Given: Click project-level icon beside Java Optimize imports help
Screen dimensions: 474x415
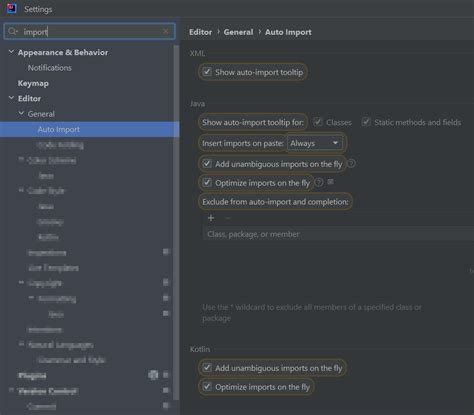Looking at the screenshot, I should click(330, 182).
